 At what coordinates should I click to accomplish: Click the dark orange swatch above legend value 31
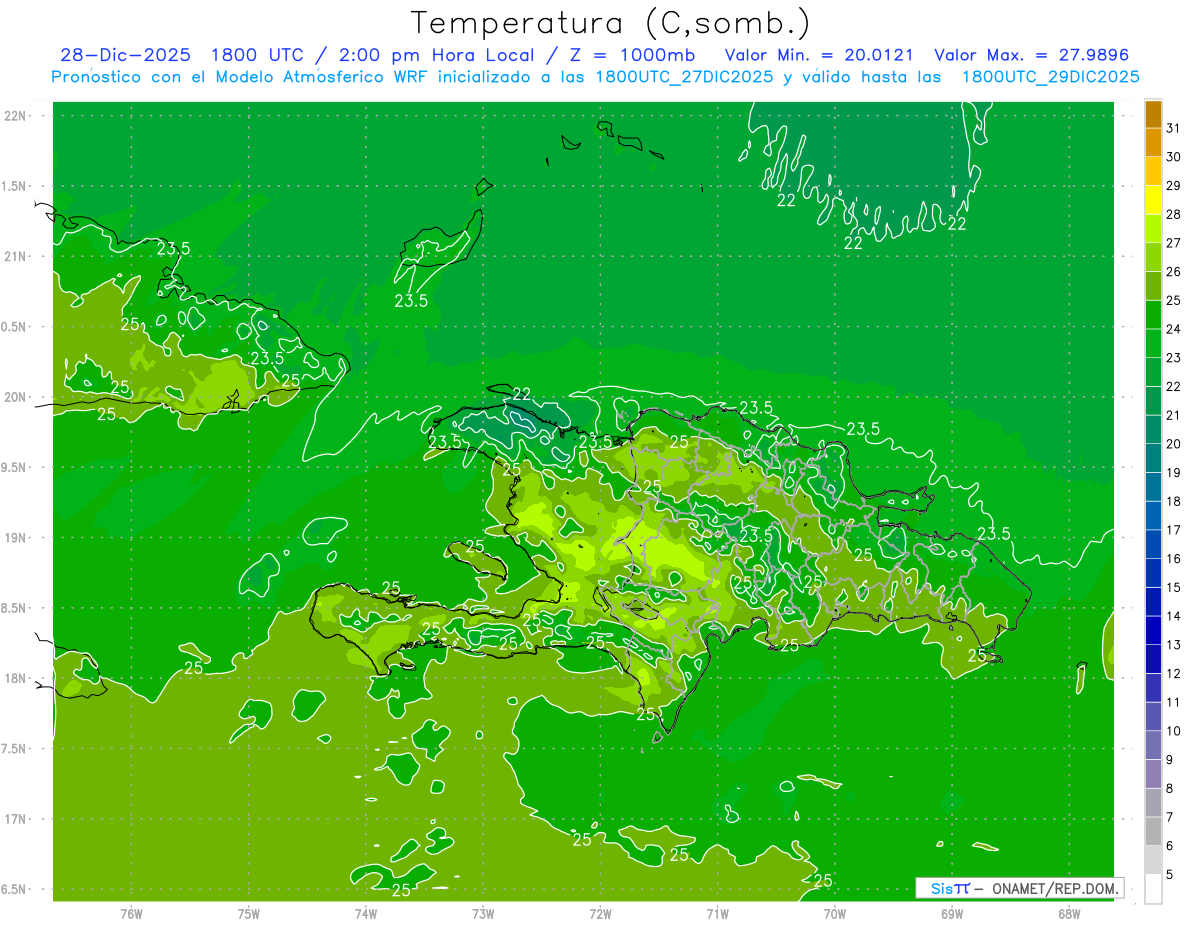point(1153,114)
